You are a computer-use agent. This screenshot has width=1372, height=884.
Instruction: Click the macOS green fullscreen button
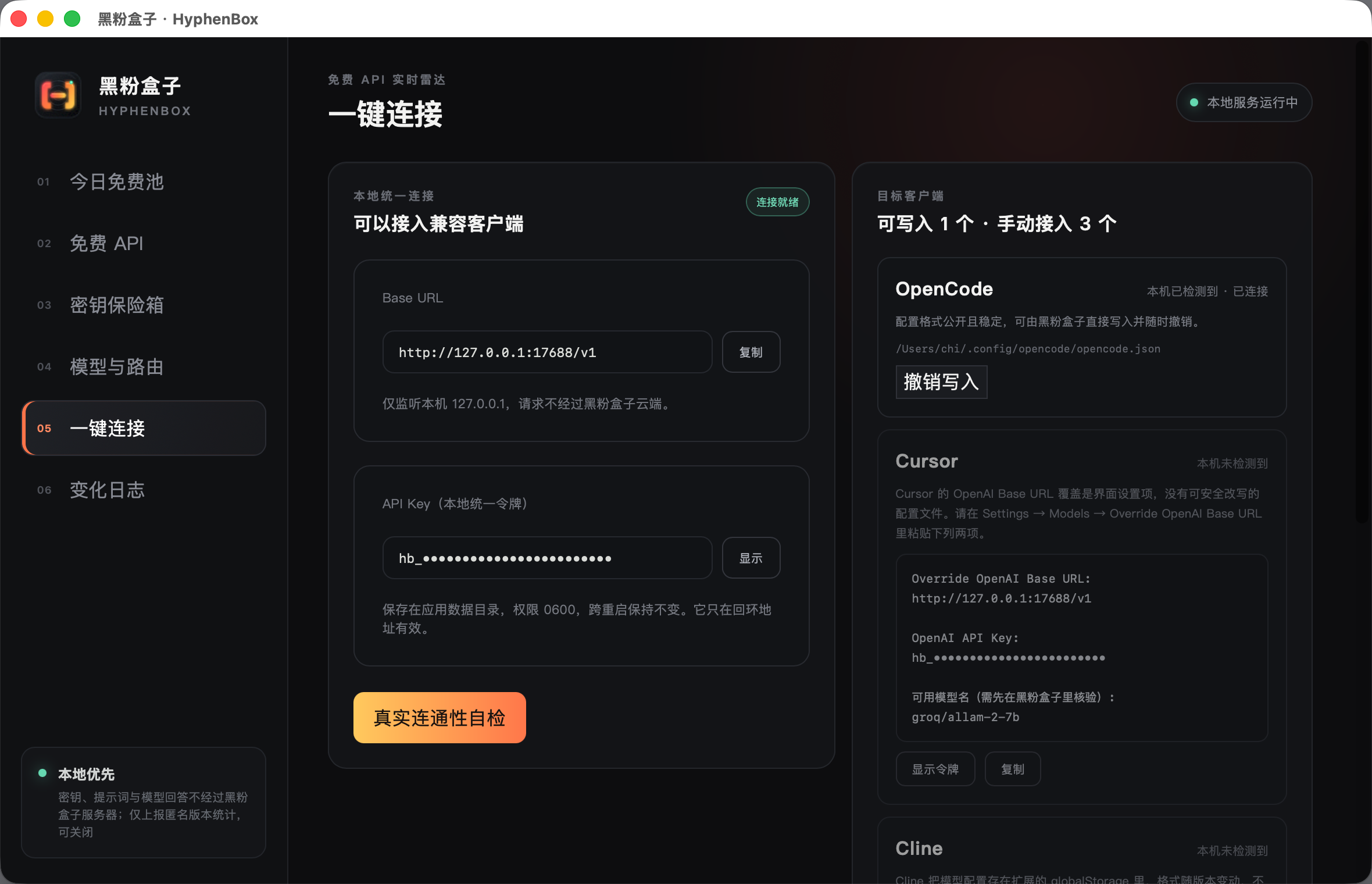click(x=72, y=19)
